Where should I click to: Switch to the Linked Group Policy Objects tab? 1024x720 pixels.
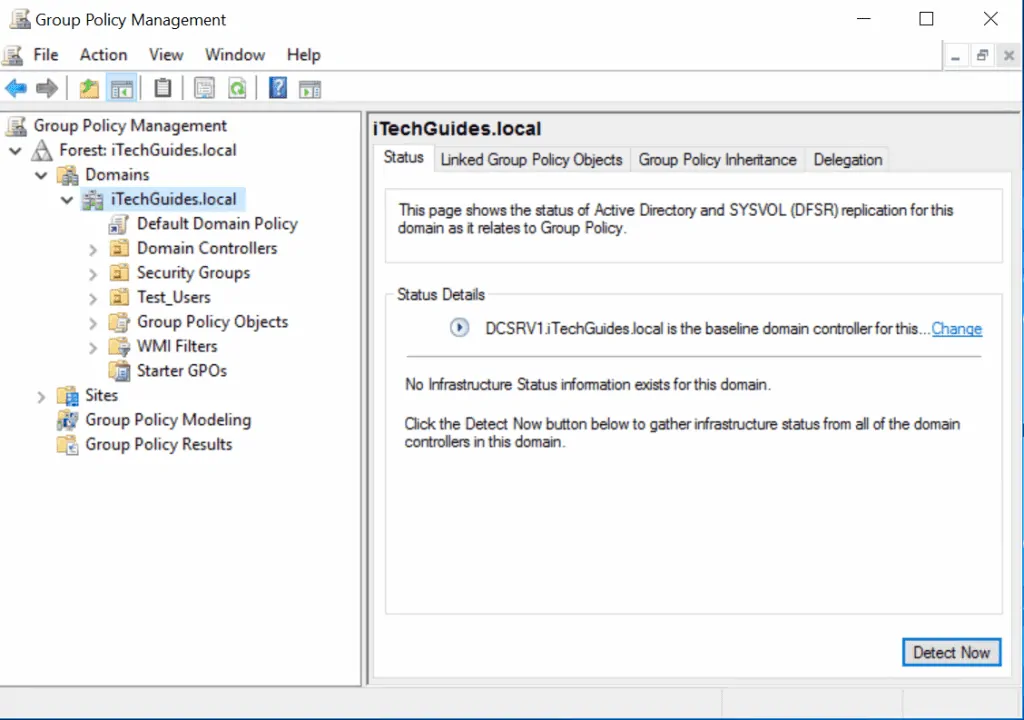[x=531, y=159]
